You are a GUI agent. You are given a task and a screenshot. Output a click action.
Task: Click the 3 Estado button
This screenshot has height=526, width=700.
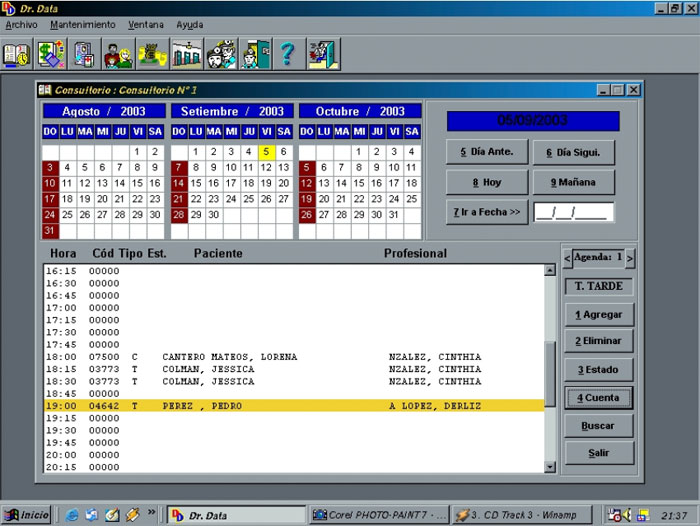pyautogui.click(x=599, y=370)
